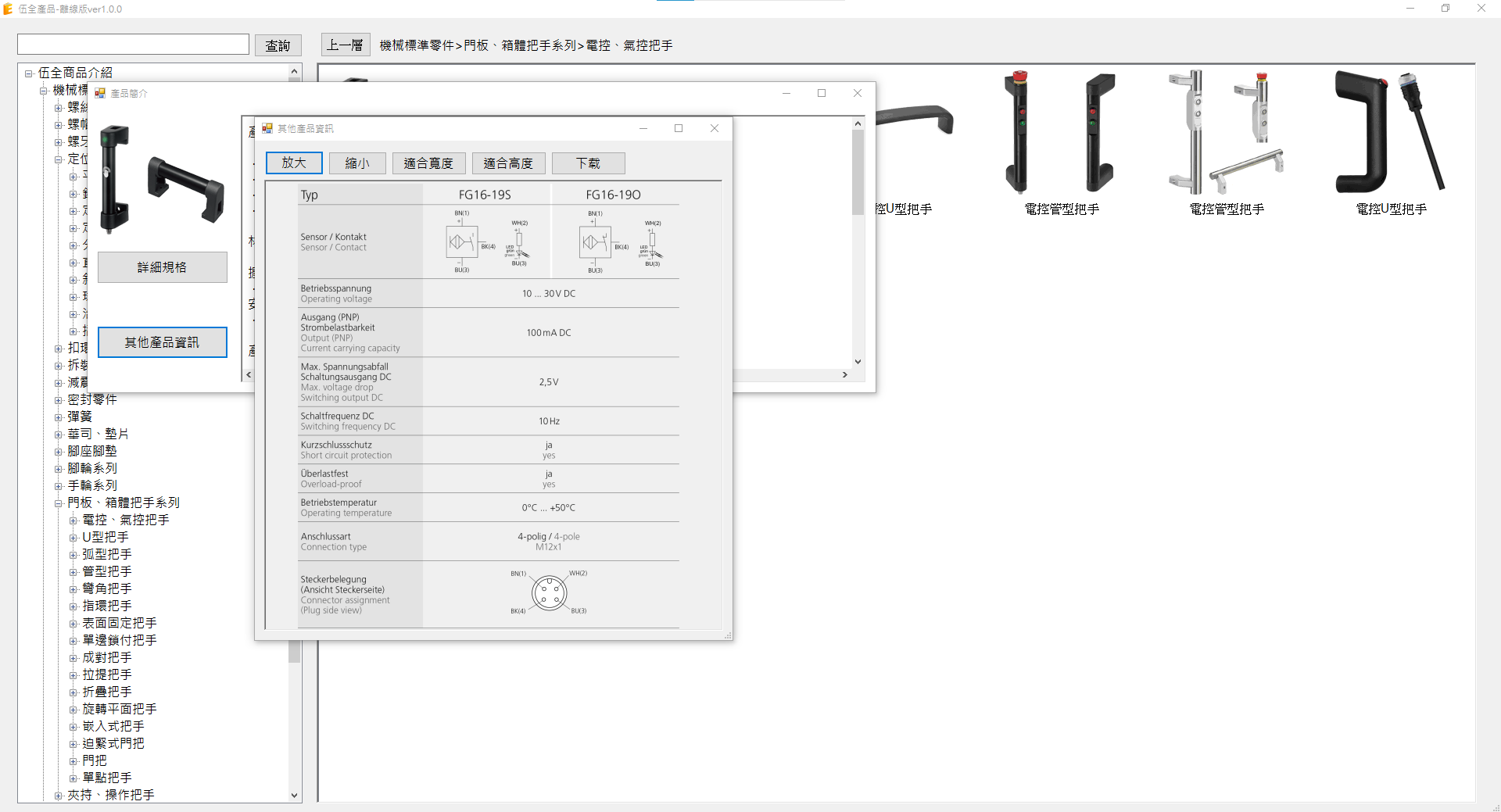Select 嵌入式把手 in the category tree
The image size is (1501, 812).
[113, 726]
